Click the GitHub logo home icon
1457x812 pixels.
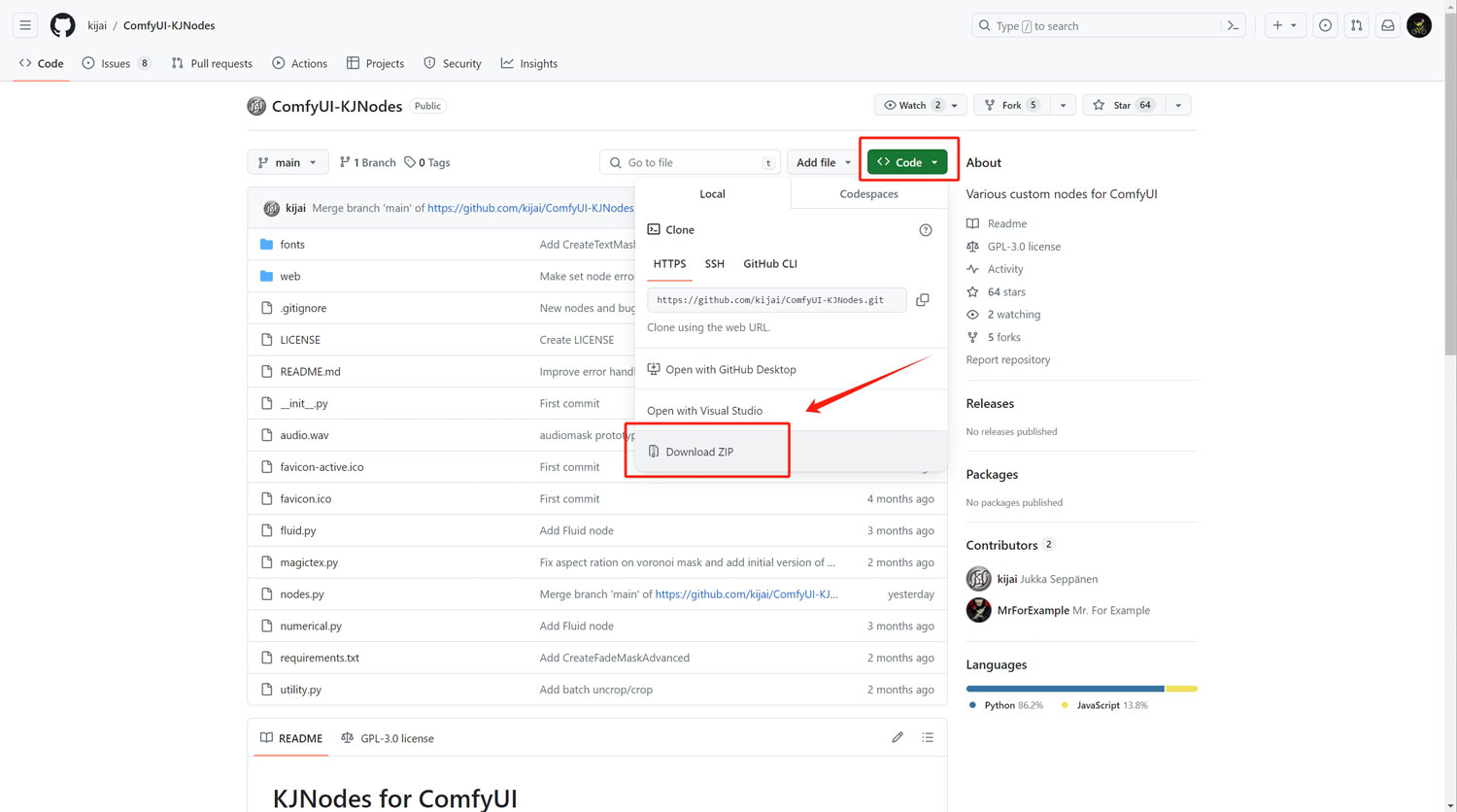[62, 25]
